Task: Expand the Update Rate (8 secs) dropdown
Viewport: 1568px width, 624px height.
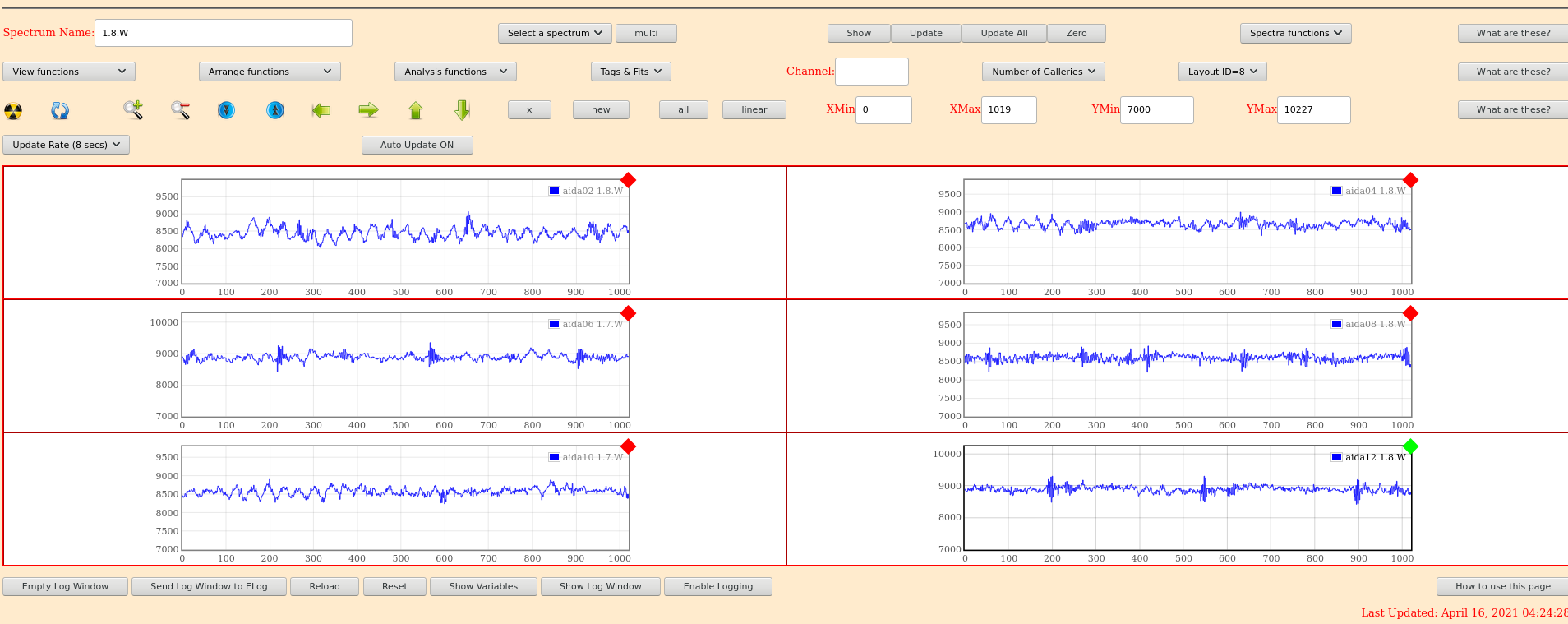Action: (67, 146)
